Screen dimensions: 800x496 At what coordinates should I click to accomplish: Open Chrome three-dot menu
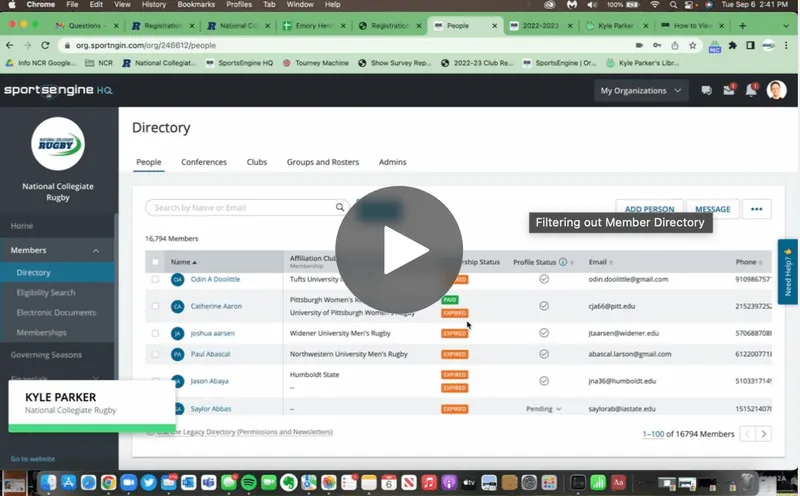pos(786,45)
